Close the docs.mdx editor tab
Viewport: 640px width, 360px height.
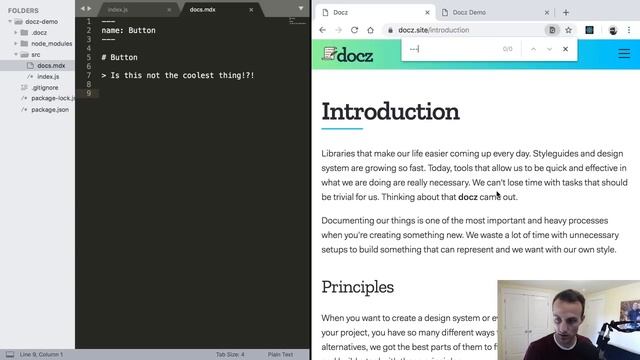251,10
